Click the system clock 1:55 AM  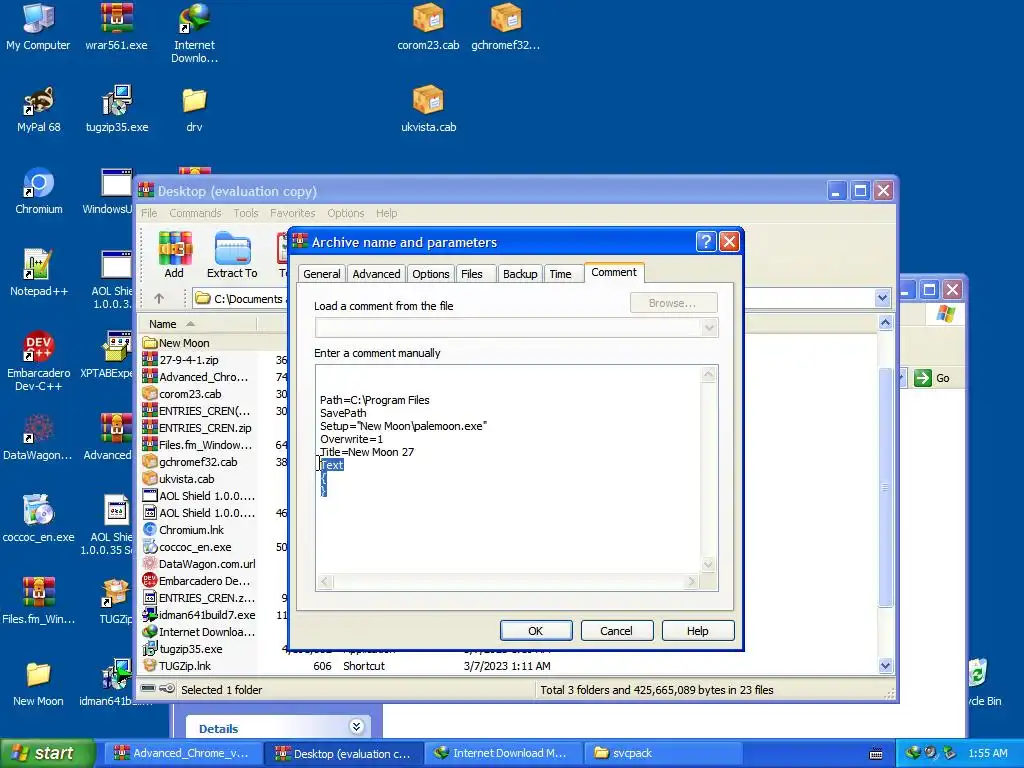coord(988,754)
